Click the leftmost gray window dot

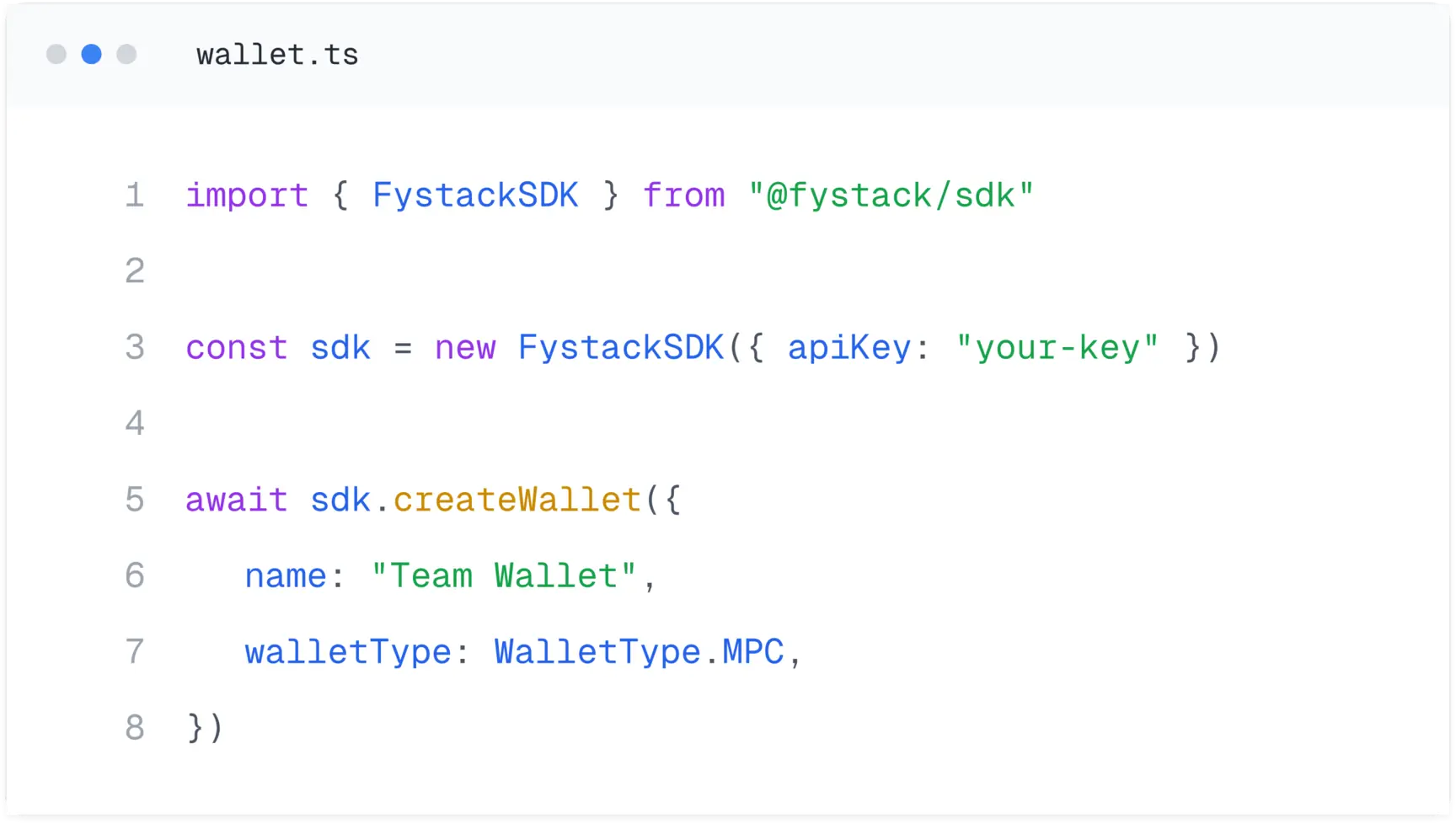click(56, 55)
